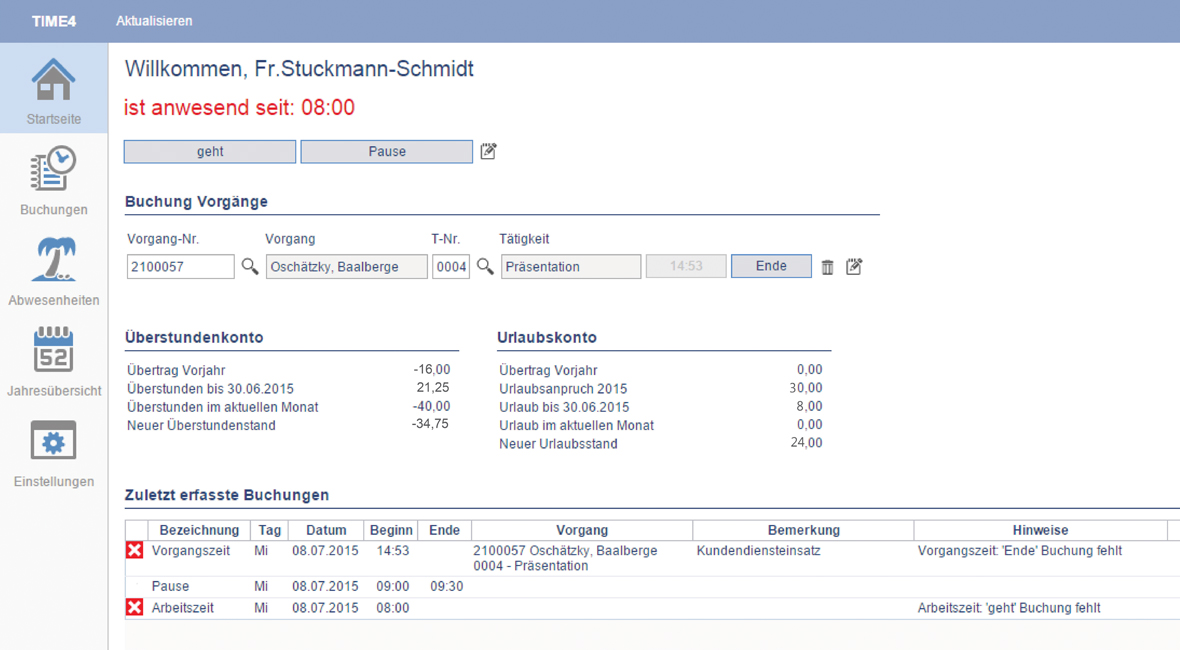1180x650 pixels.
Task: Click the Datum column header
Action: coord(326,530)
